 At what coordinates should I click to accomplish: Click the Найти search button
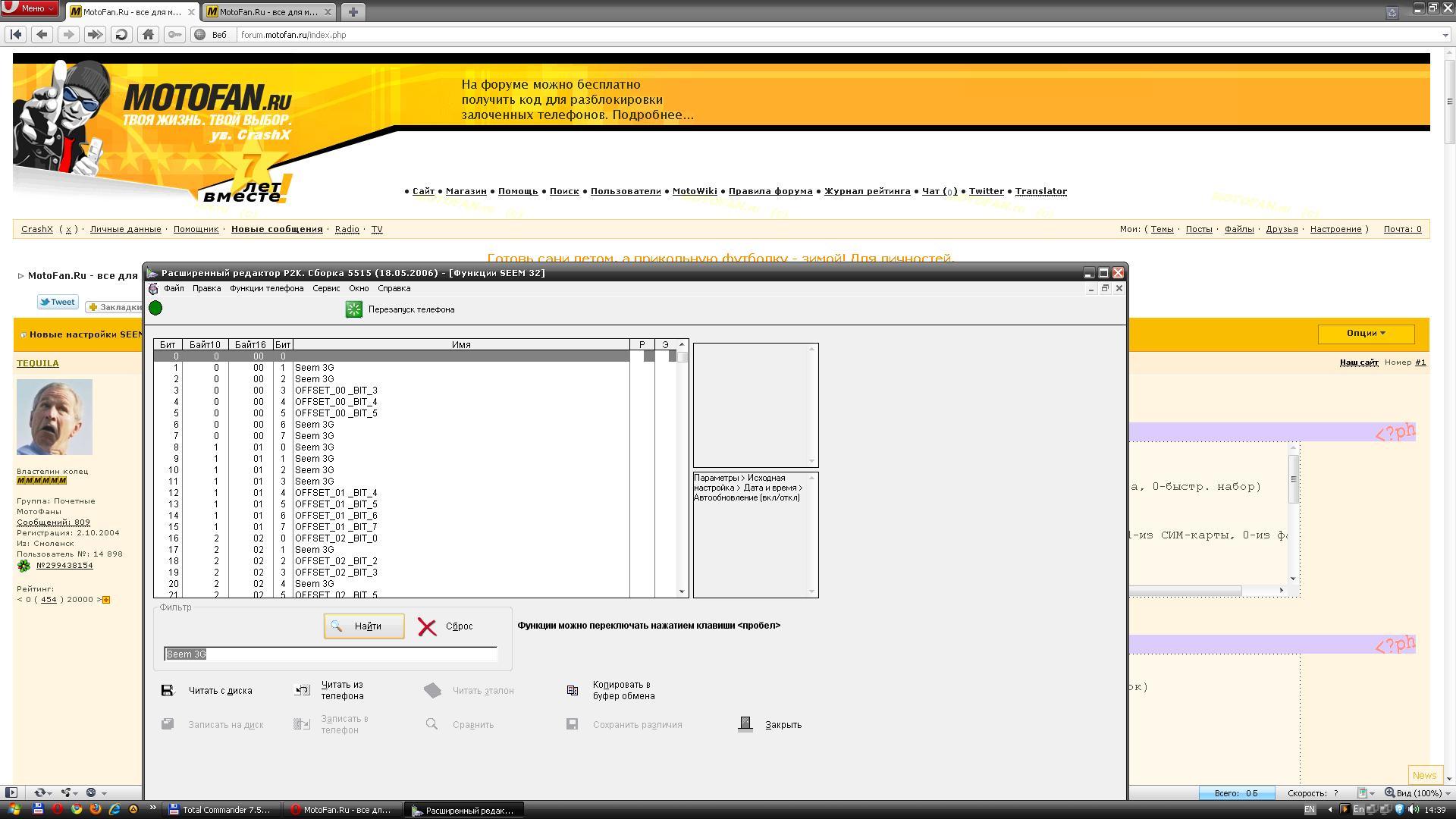tap(364, 626)
